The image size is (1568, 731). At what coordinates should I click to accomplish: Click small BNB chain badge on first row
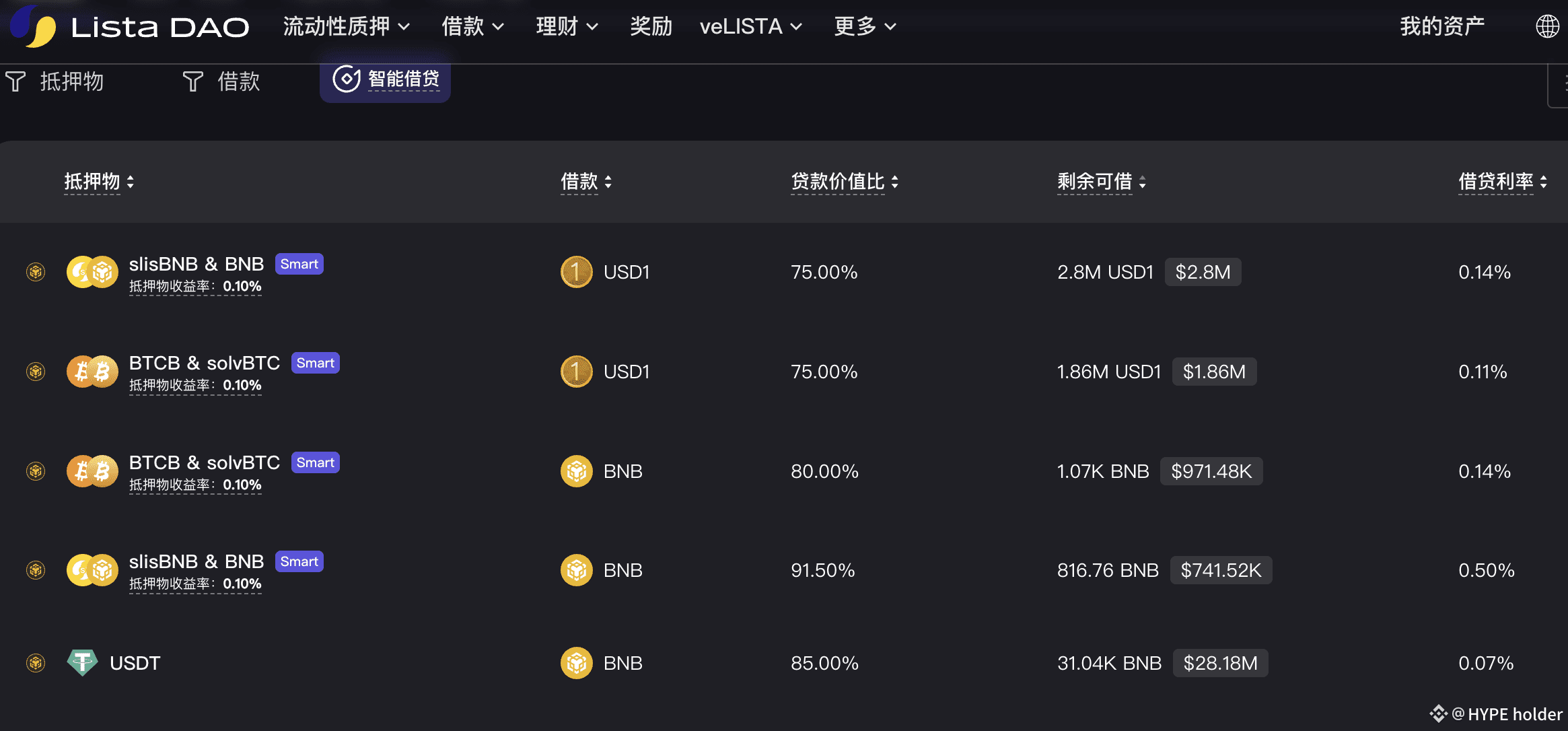coord(36,272)
